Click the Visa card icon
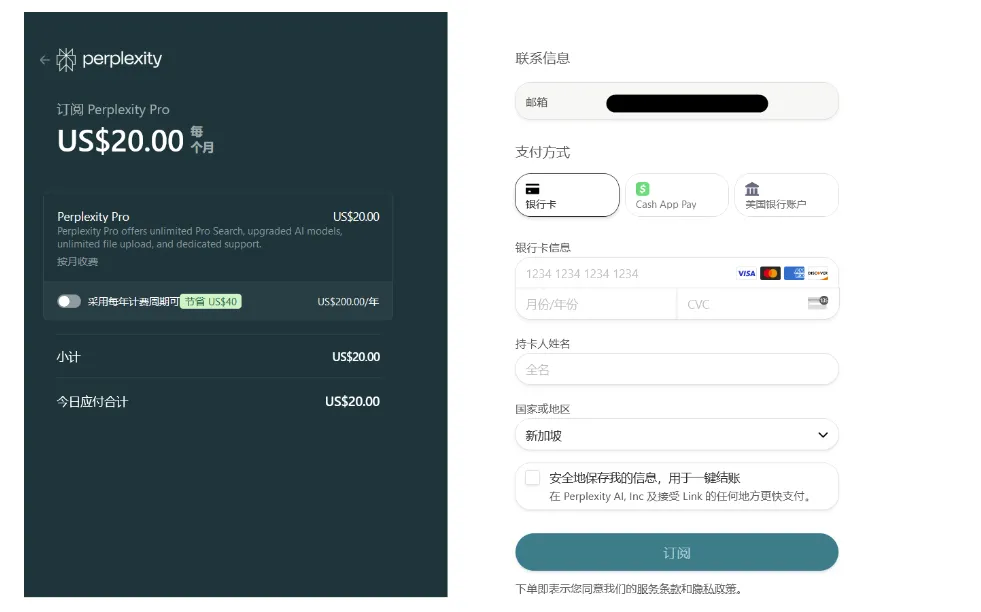This screenshot has height=612, width=981. coord(746,273)
